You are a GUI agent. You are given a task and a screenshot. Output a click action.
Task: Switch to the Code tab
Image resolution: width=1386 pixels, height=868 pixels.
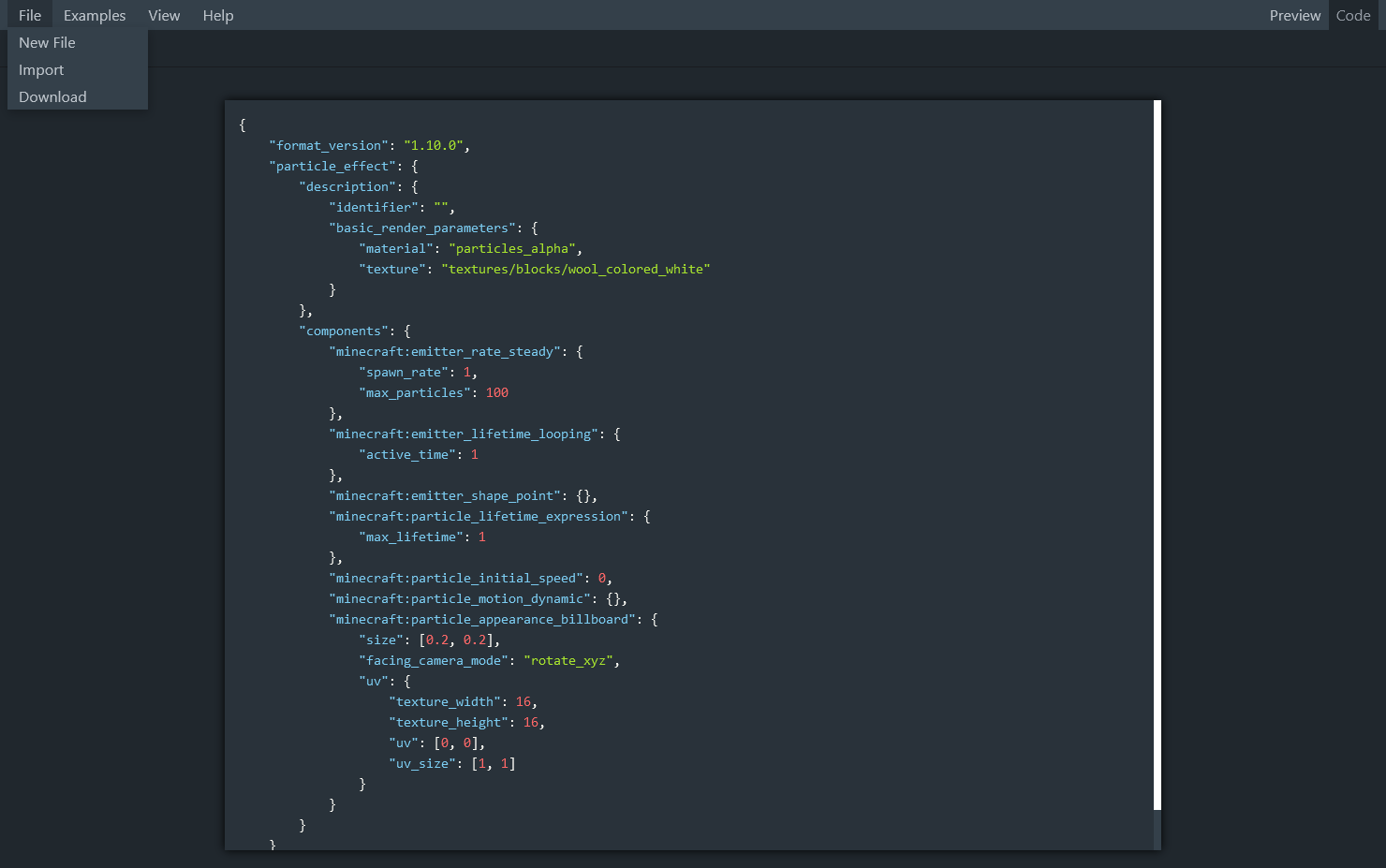click(x=1353, y=15)
